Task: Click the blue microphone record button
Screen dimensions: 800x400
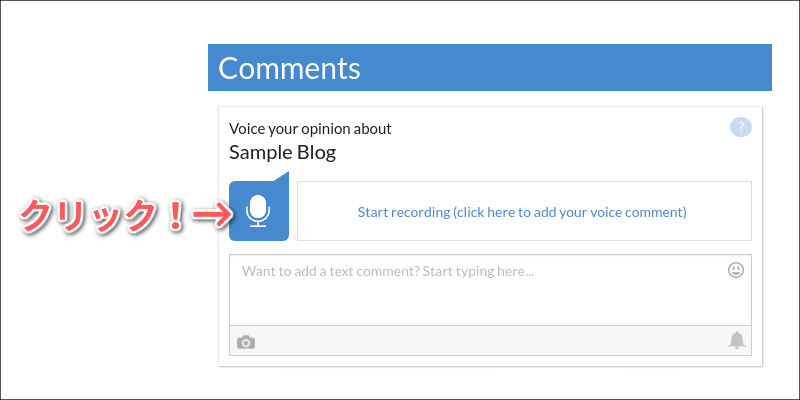Action: (x=259, y=211)
